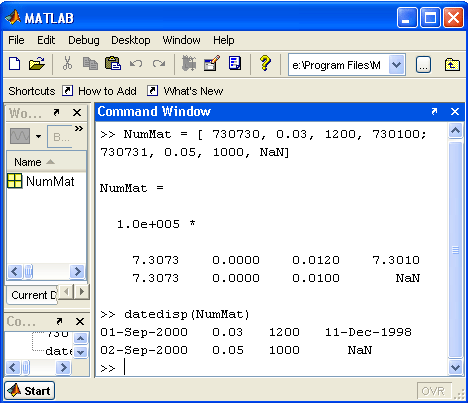Click the 'datedisp(NumMat)' command text
The image size is (468, 403).
coord(187,314)
